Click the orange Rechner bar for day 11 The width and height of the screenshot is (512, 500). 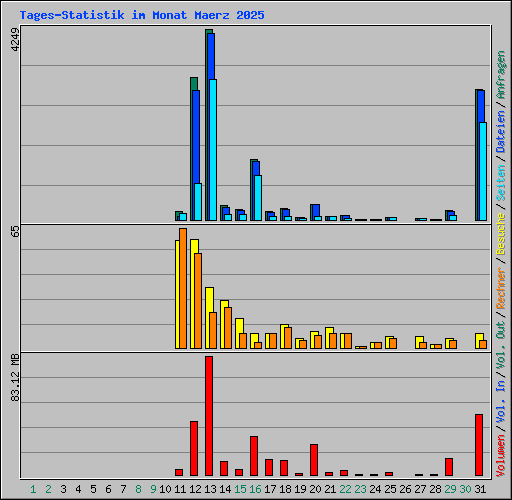pyautogui.click(x=183, y=288)
